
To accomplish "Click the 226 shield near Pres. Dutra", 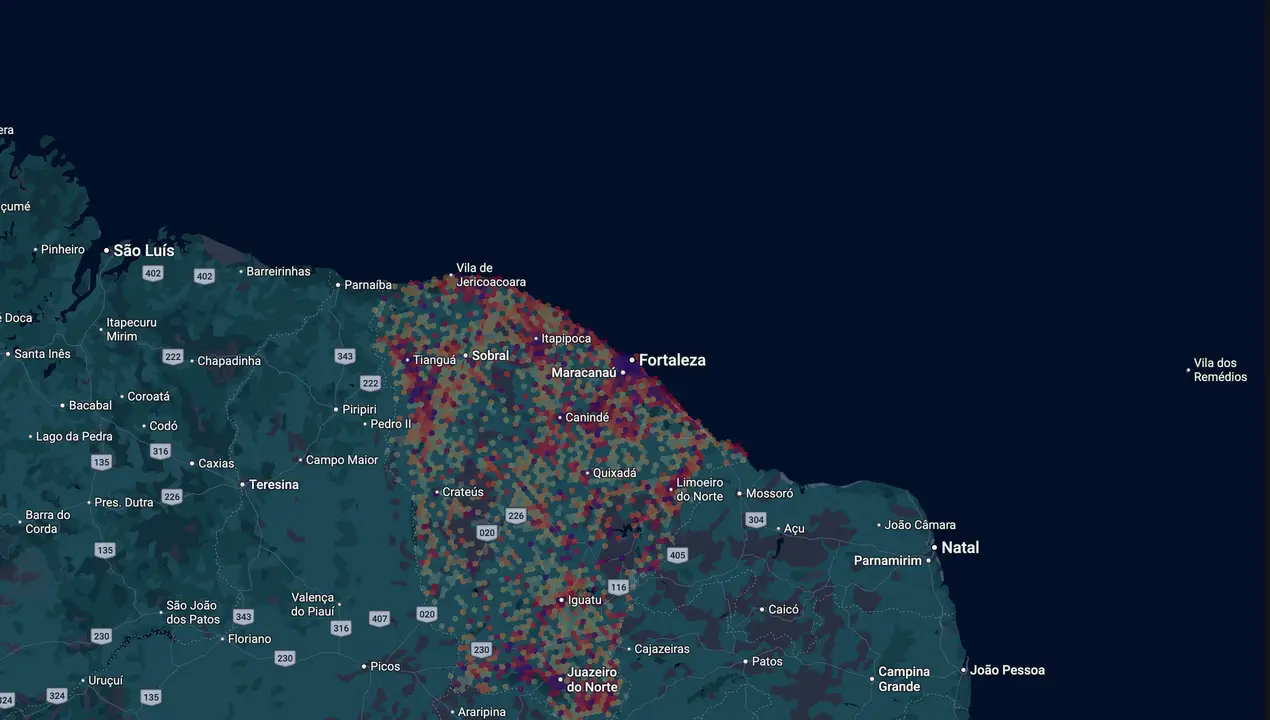I will coord(172,497).
